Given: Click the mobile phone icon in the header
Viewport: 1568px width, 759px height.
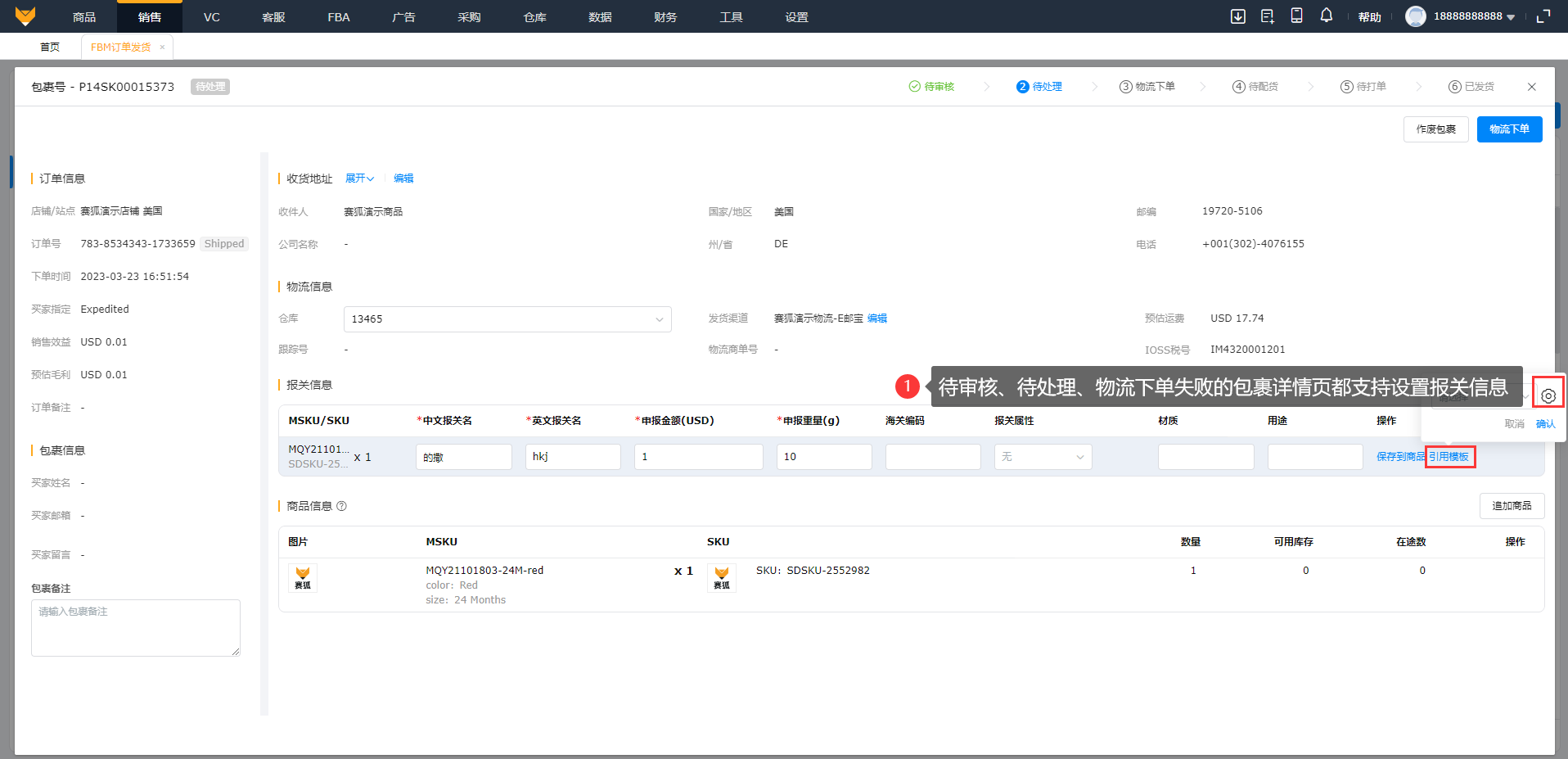Looking at the screenshot, I should [1296, 16].
